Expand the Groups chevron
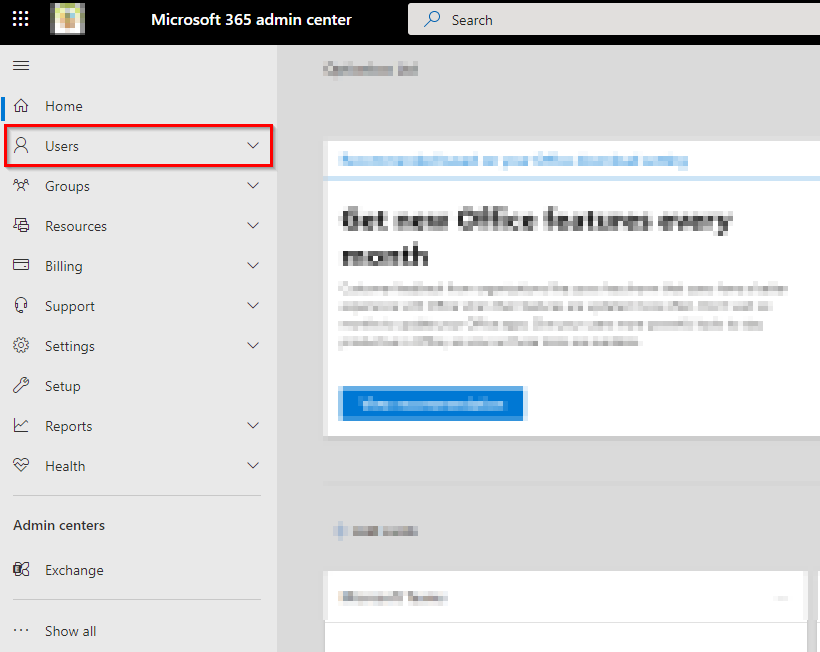This screenshot has width=820, height=652. (253, 186)
